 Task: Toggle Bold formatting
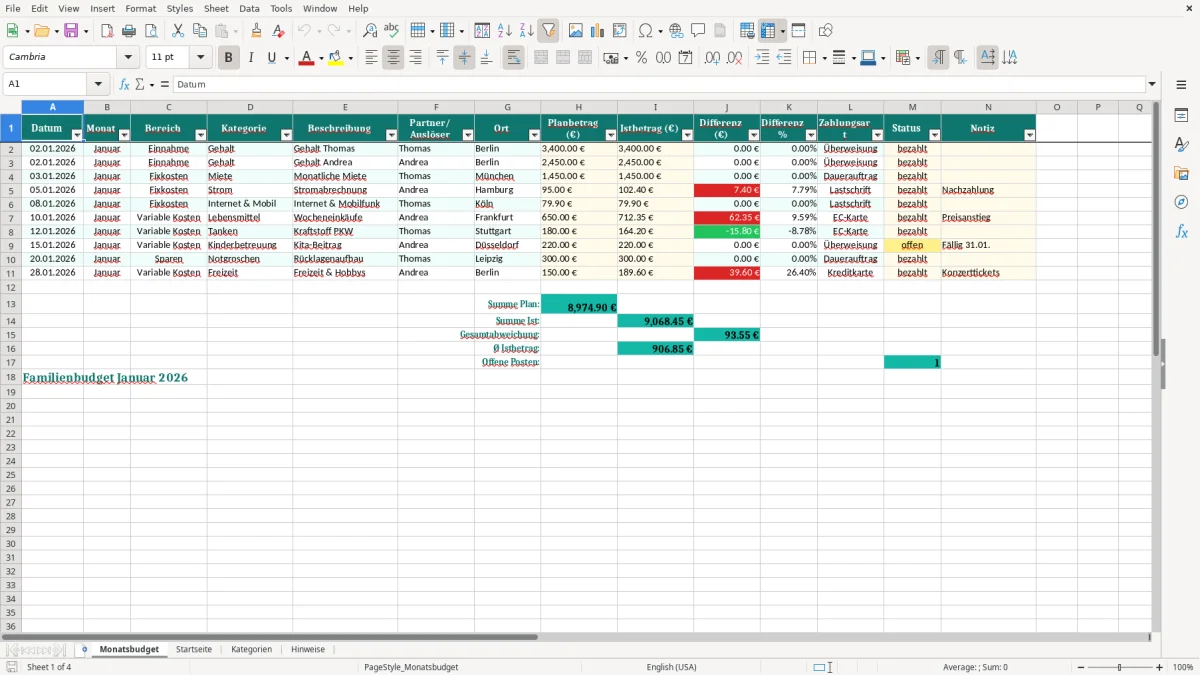click(228, 58)
